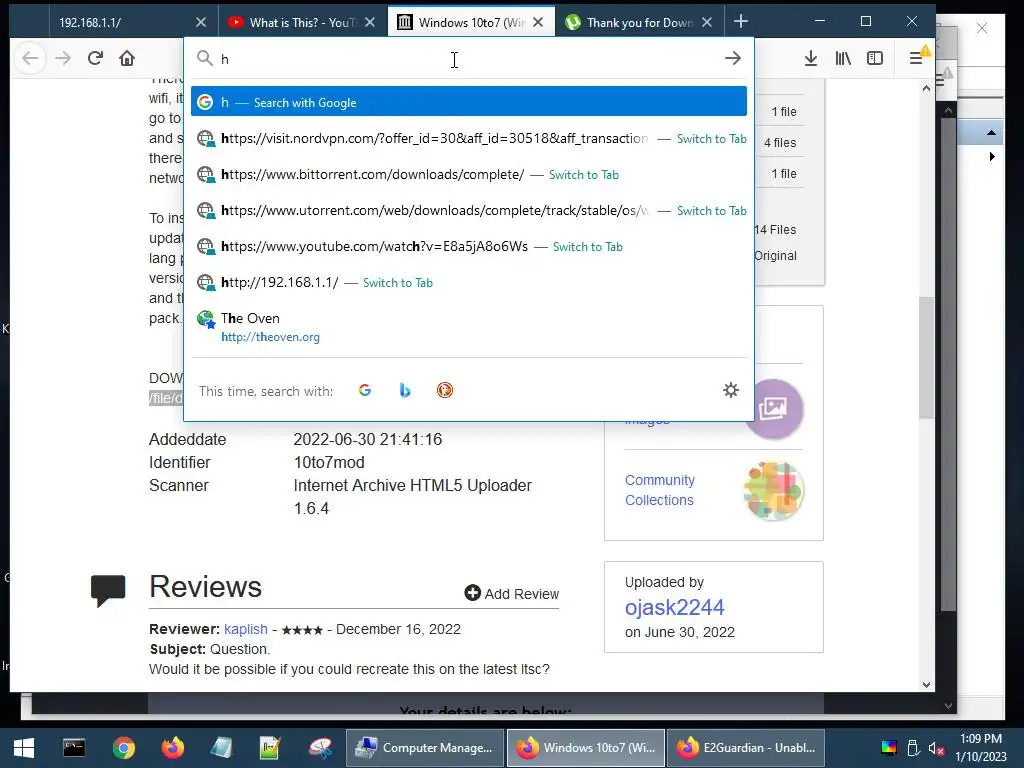The width and height of the screenshot is (1024, 768).
Task: Click the 14 Files download option
Action: click(x=775, y=230)
